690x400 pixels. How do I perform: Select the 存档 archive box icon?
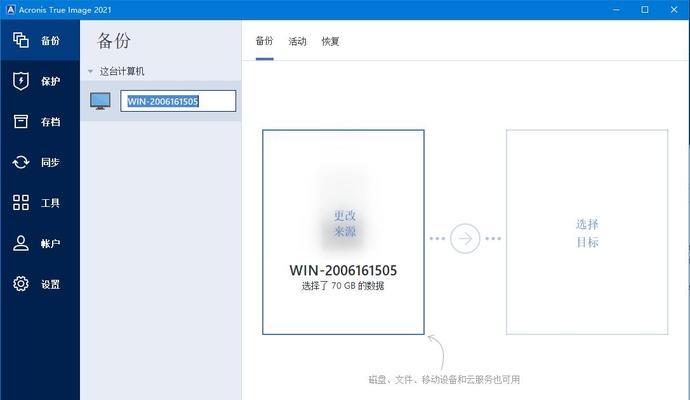pyautogui.click(x=21, y=121)
